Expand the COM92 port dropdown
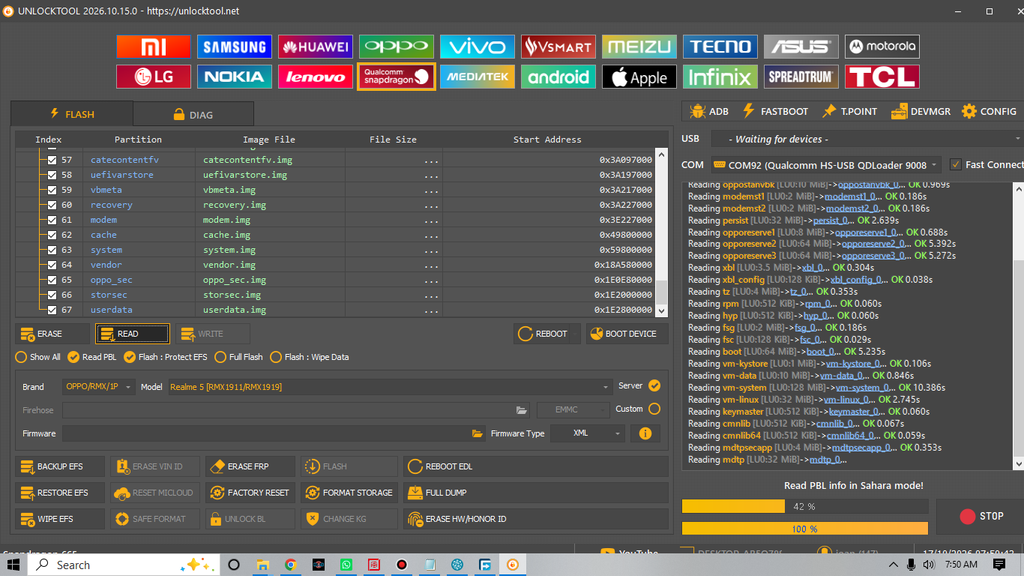 (x=826, y=165)
